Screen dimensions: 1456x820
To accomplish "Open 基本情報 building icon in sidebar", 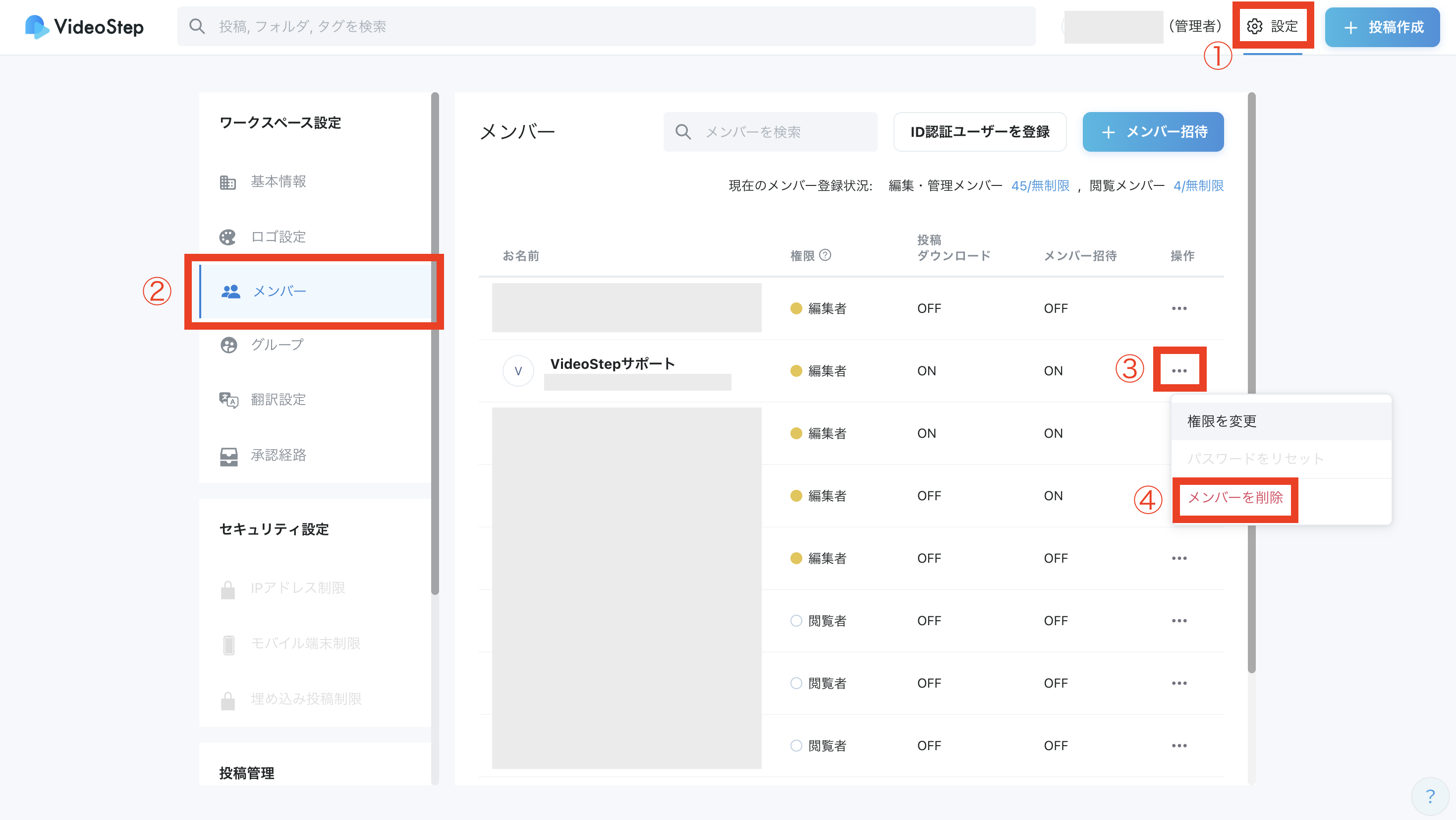I will click(228, 182).
